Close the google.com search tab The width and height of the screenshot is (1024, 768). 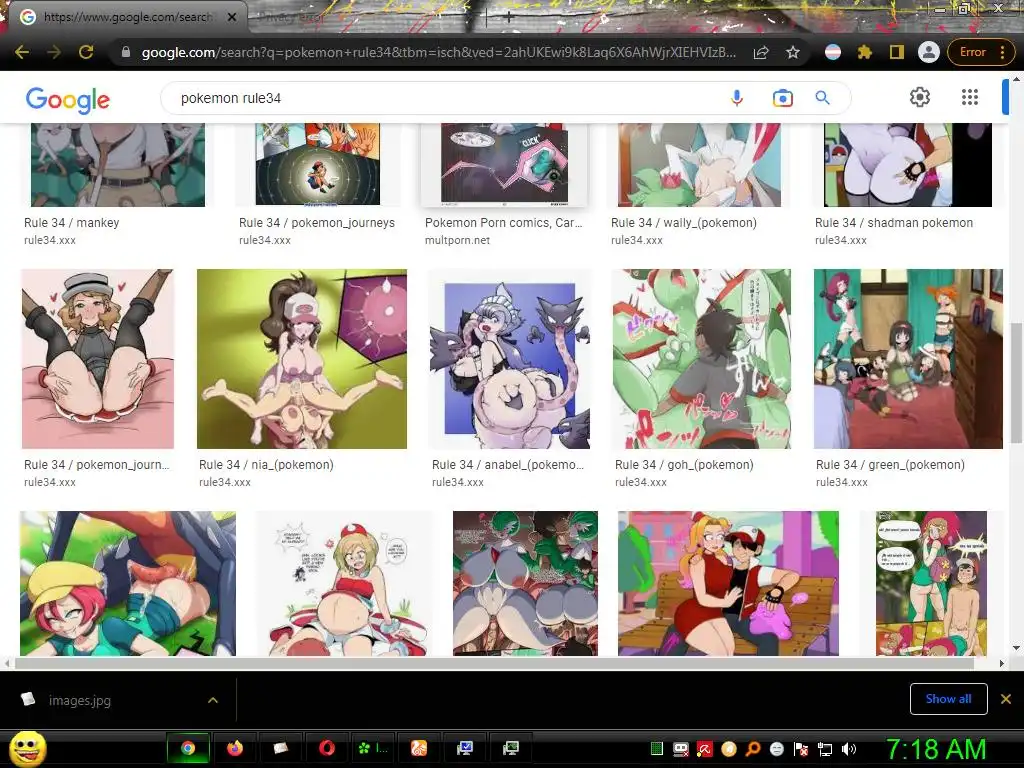(232, 17)
